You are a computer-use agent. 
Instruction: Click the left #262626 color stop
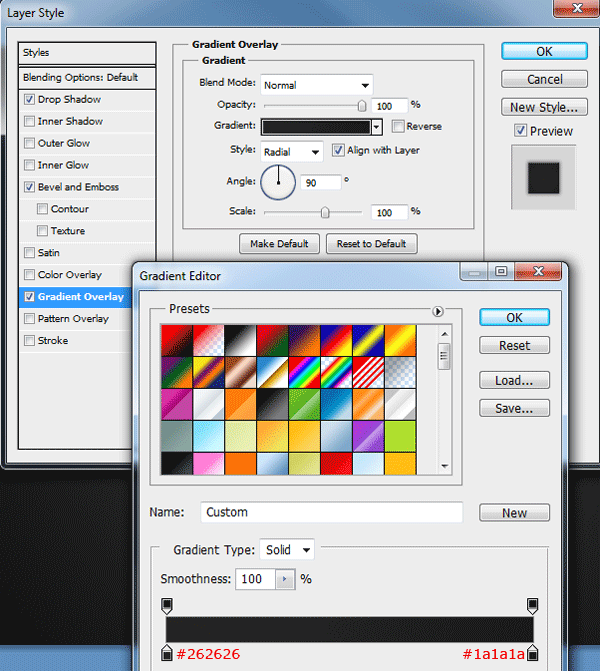(x=167, y=653)
